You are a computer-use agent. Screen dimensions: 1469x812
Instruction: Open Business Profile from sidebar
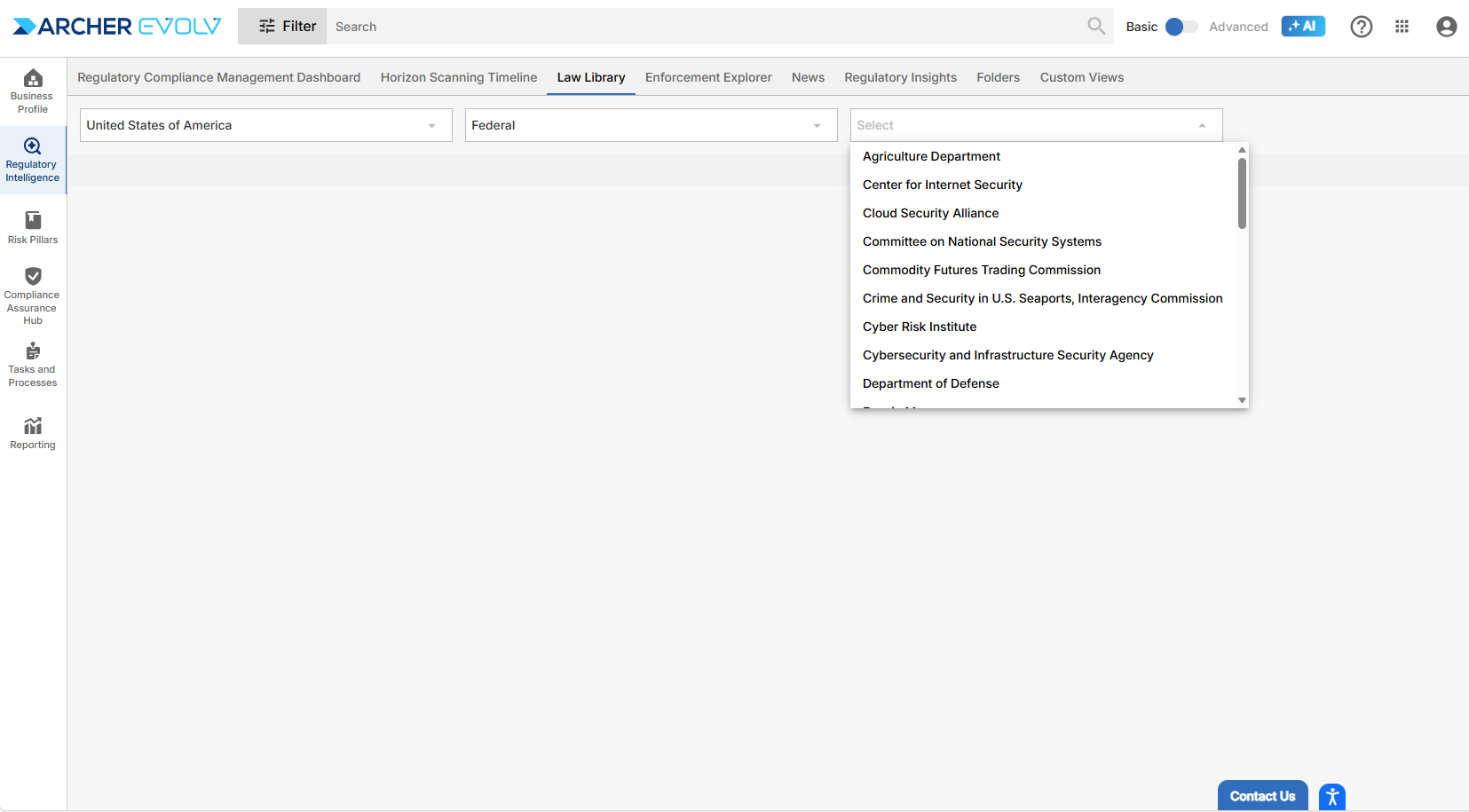click(33, 91)
